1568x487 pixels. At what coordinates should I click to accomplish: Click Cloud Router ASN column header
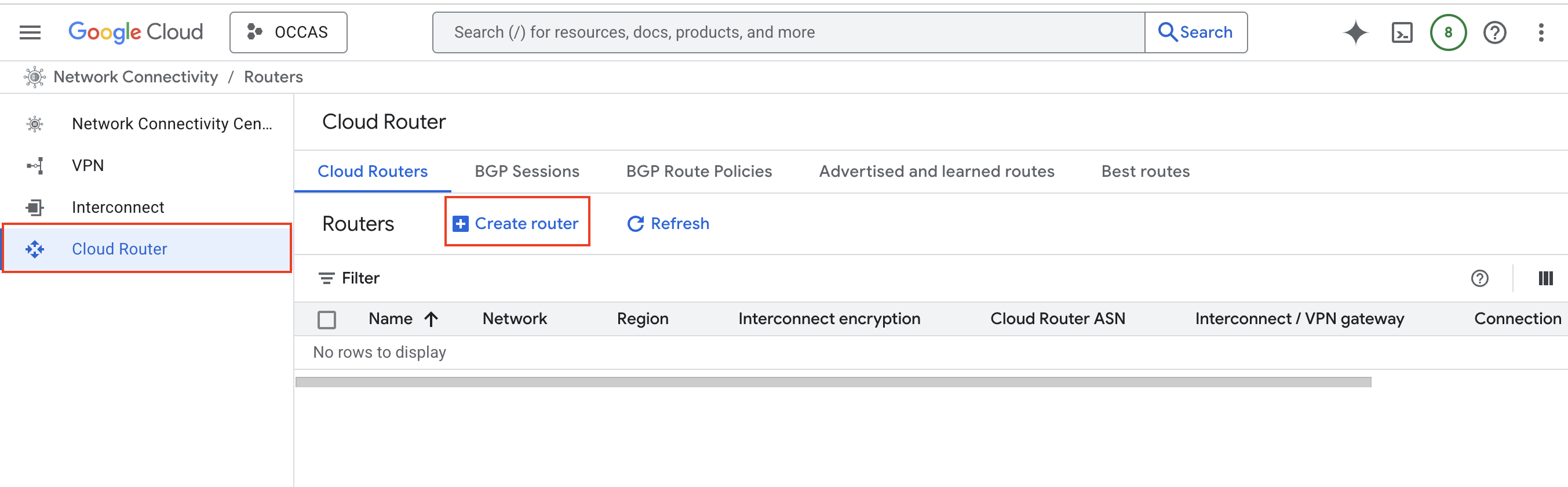click(1058, 319)
